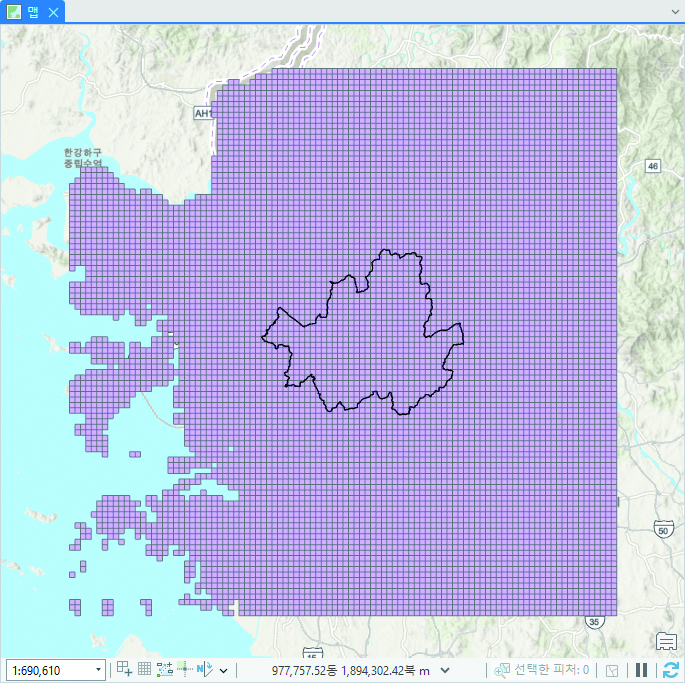Open coordinate display units dropdown

pos(445,670)
